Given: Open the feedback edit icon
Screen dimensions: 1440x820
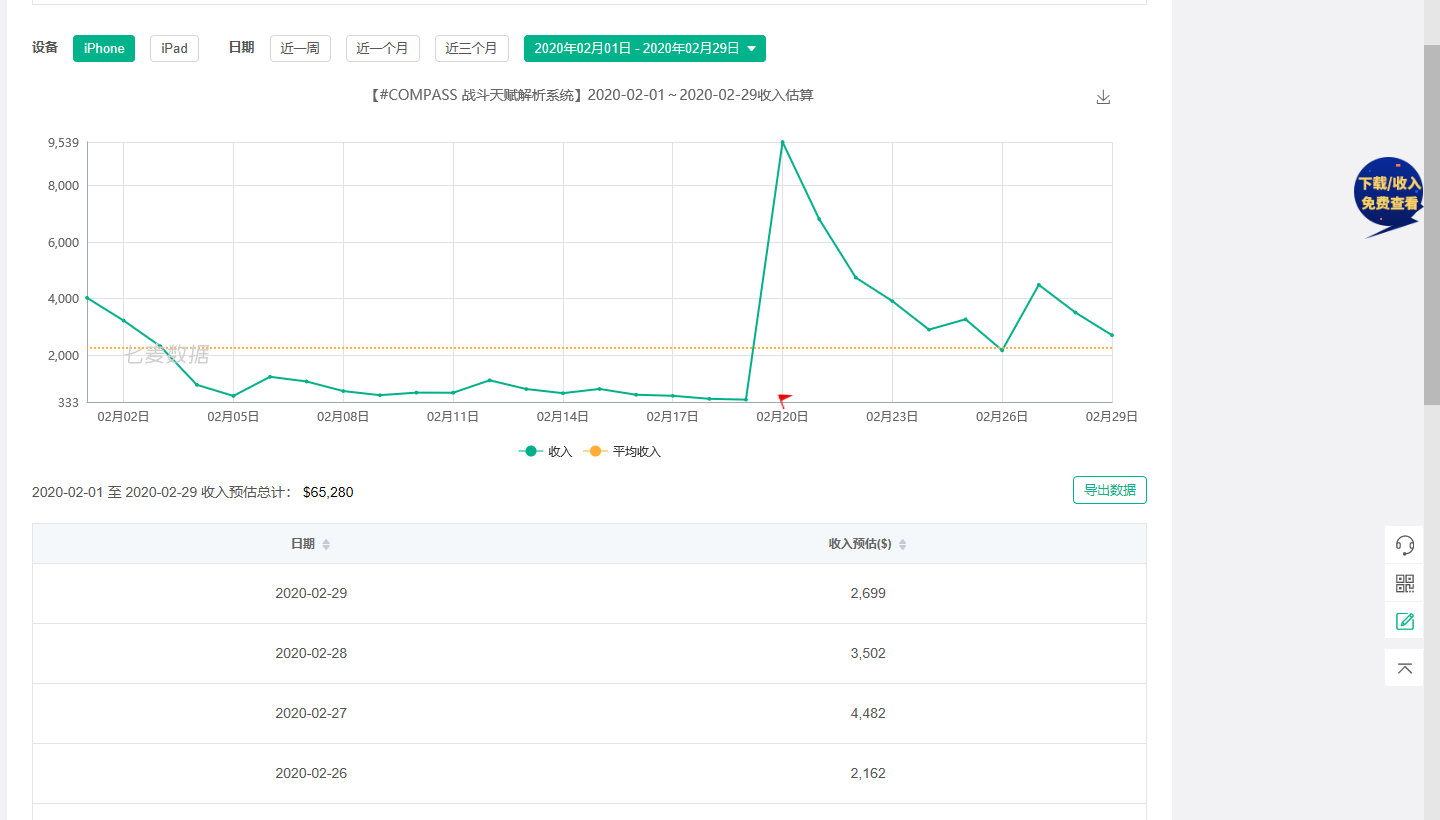Looking at the screenshot, I should coord(1404,621).
